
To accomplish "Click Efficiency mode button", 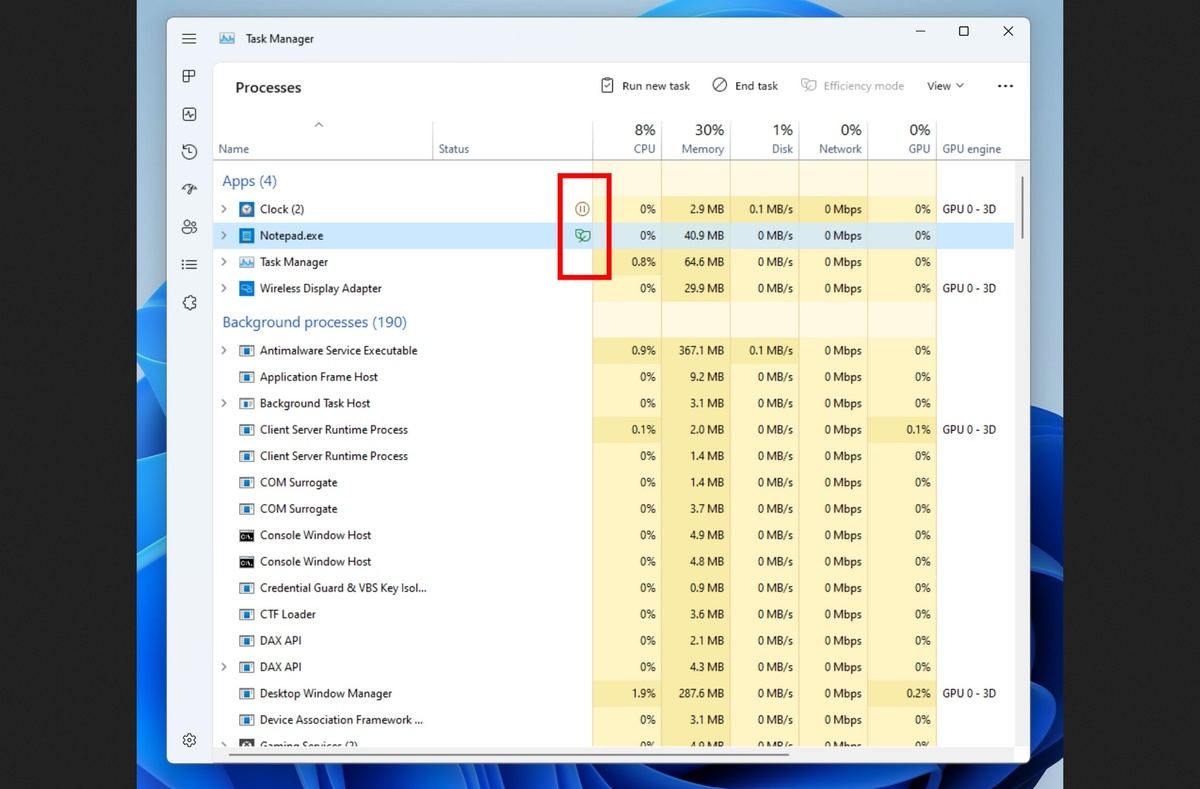I will 852,86.
